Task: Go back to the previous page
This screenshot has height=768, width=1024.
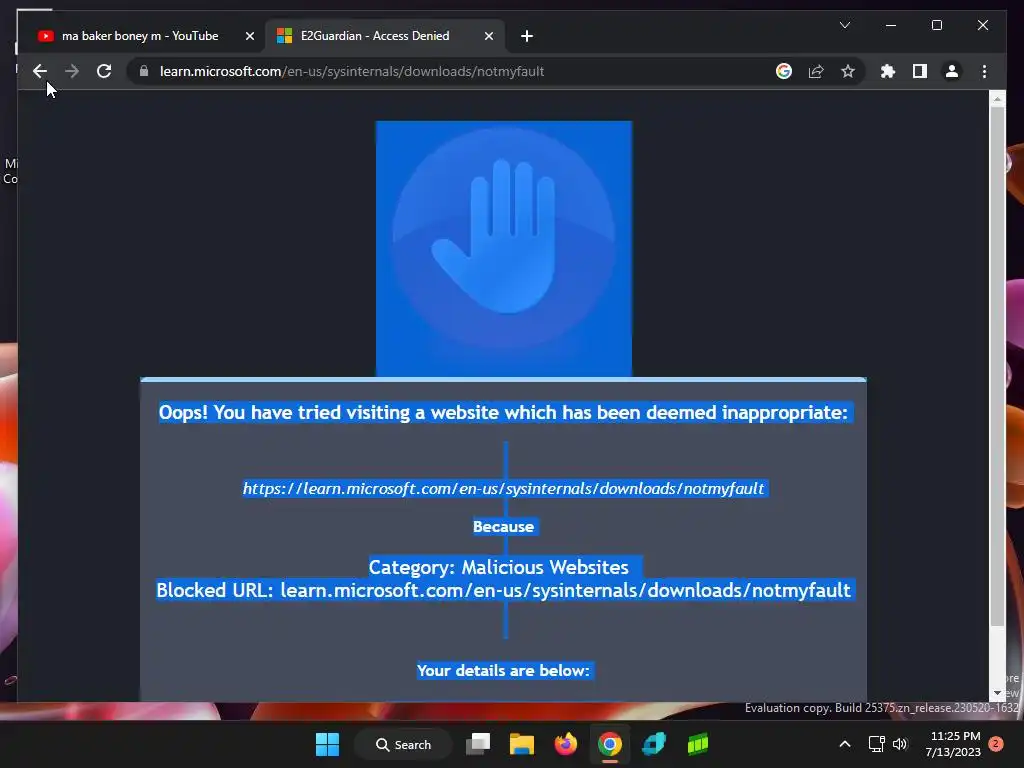Action: [40, 71]
